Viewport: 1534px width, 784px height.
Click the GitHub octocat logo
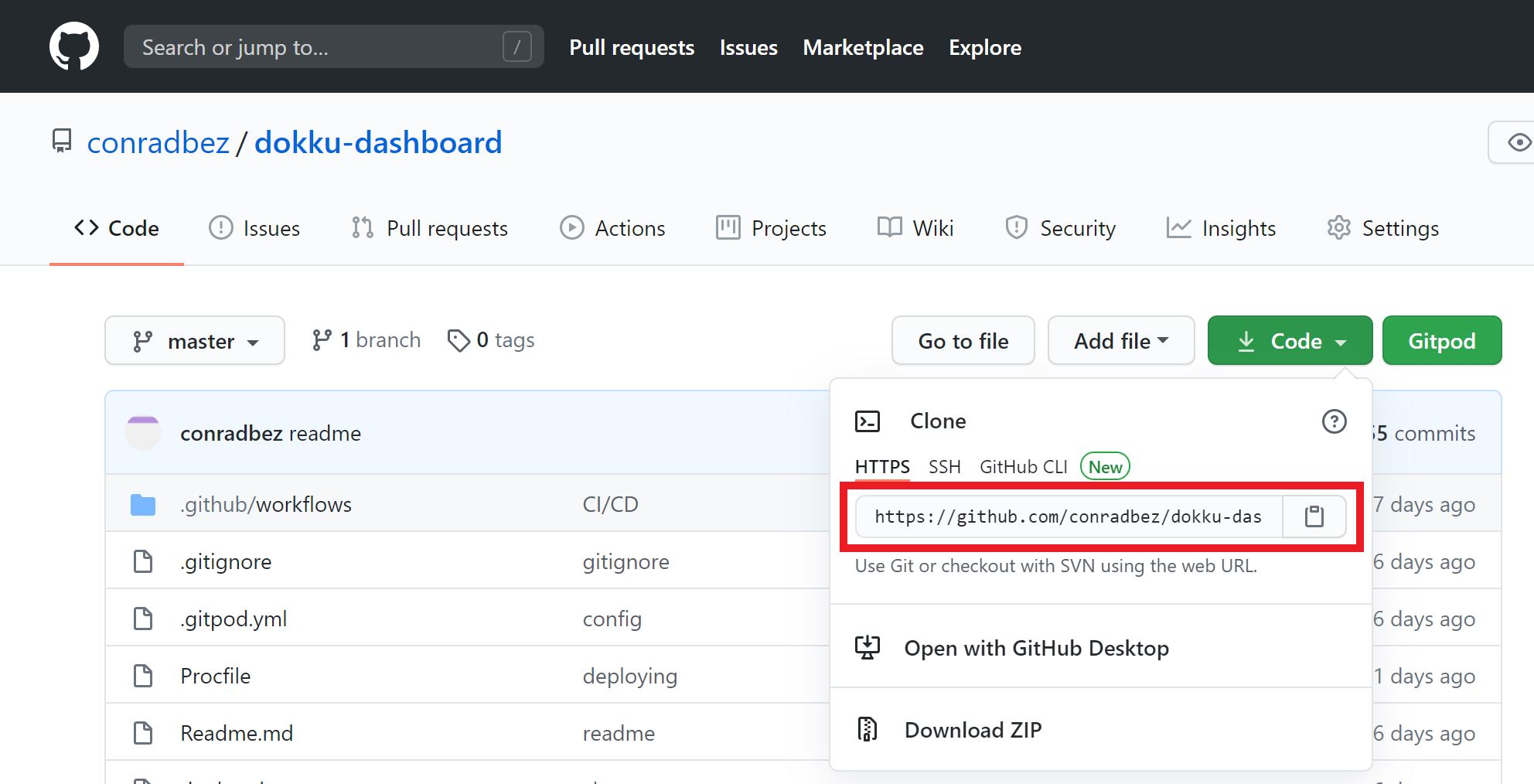[x=74, y=46]
